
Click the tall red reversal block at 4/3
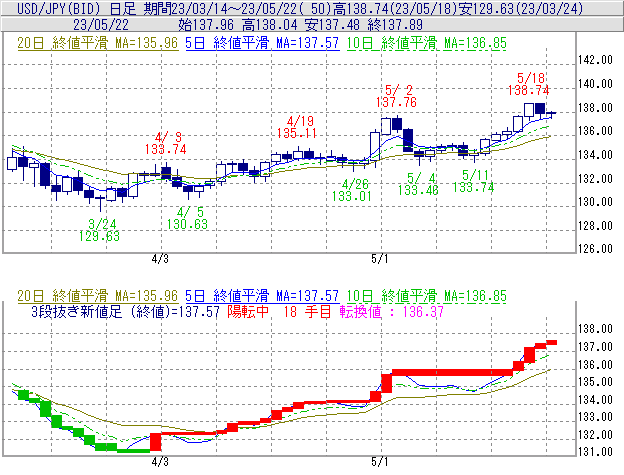click(x=156, y=442)
